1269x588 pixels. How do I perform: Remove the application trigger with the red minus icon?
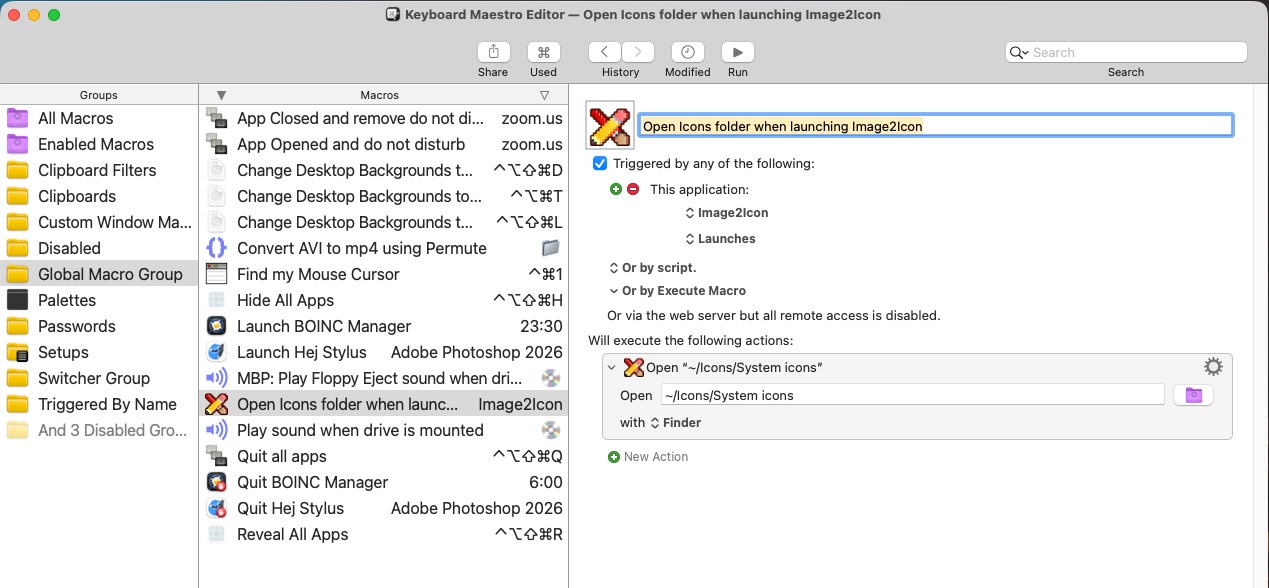click(632, 189)
